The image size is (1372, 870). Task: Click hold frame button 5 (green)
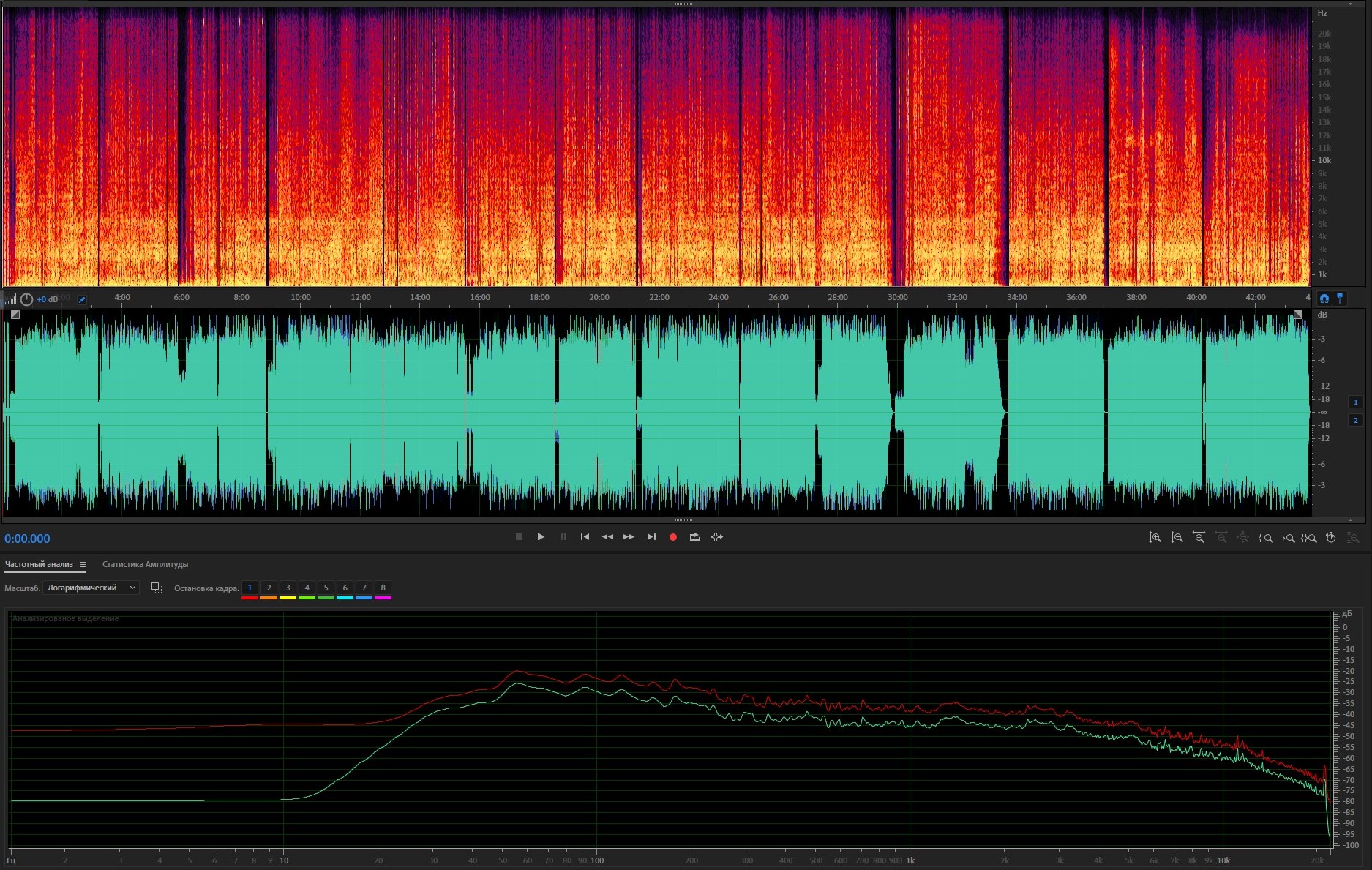(326, 588)
